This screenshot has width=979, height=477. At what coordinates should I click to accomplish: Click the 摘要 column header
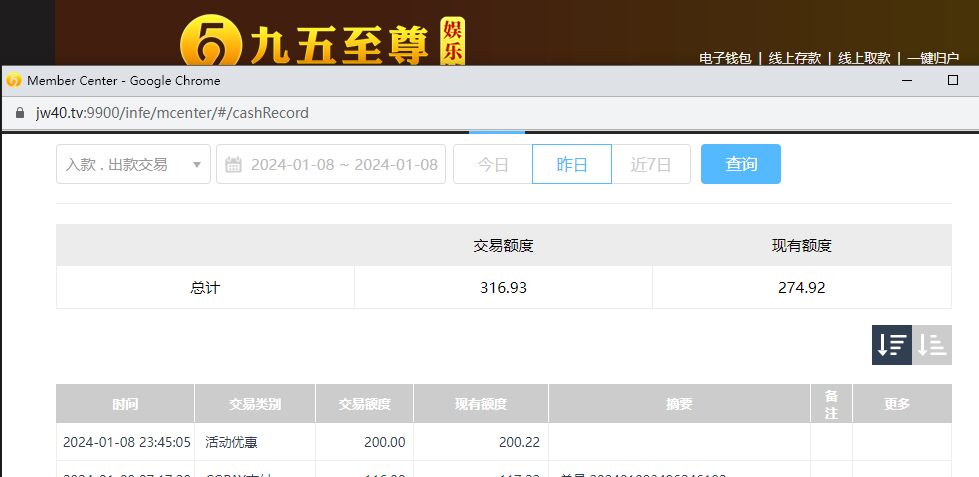(679, 404)
